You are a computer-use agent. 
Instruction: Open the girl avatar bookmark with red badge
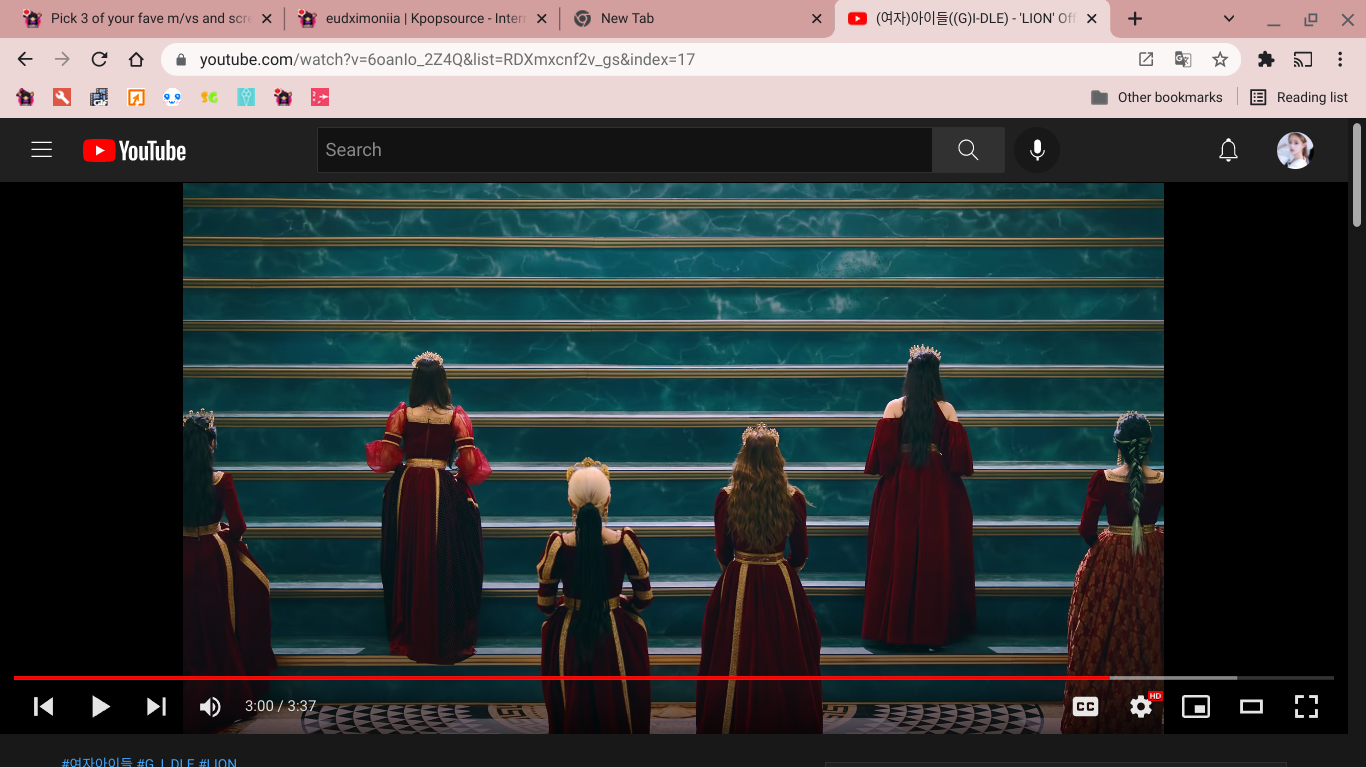(x=283, y=97)
